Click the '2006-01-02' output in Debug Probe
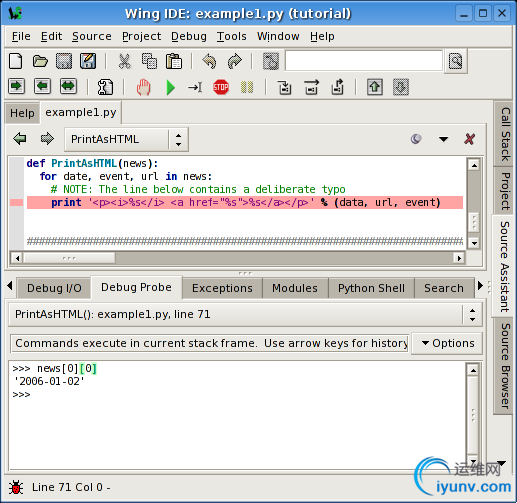 tap(49, 381)
